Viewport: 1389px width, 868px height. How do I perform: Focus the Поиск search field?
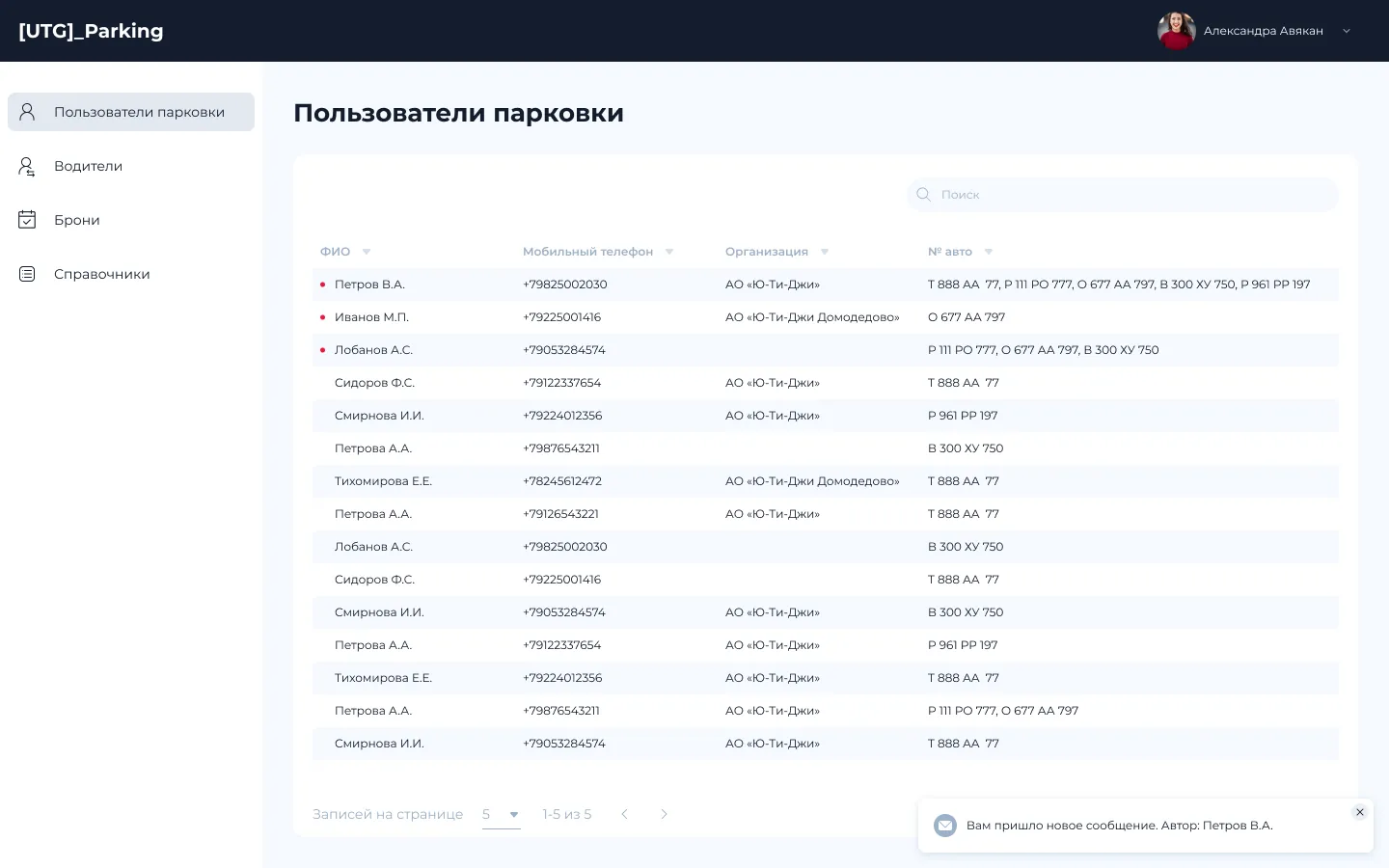point(1123,194)
